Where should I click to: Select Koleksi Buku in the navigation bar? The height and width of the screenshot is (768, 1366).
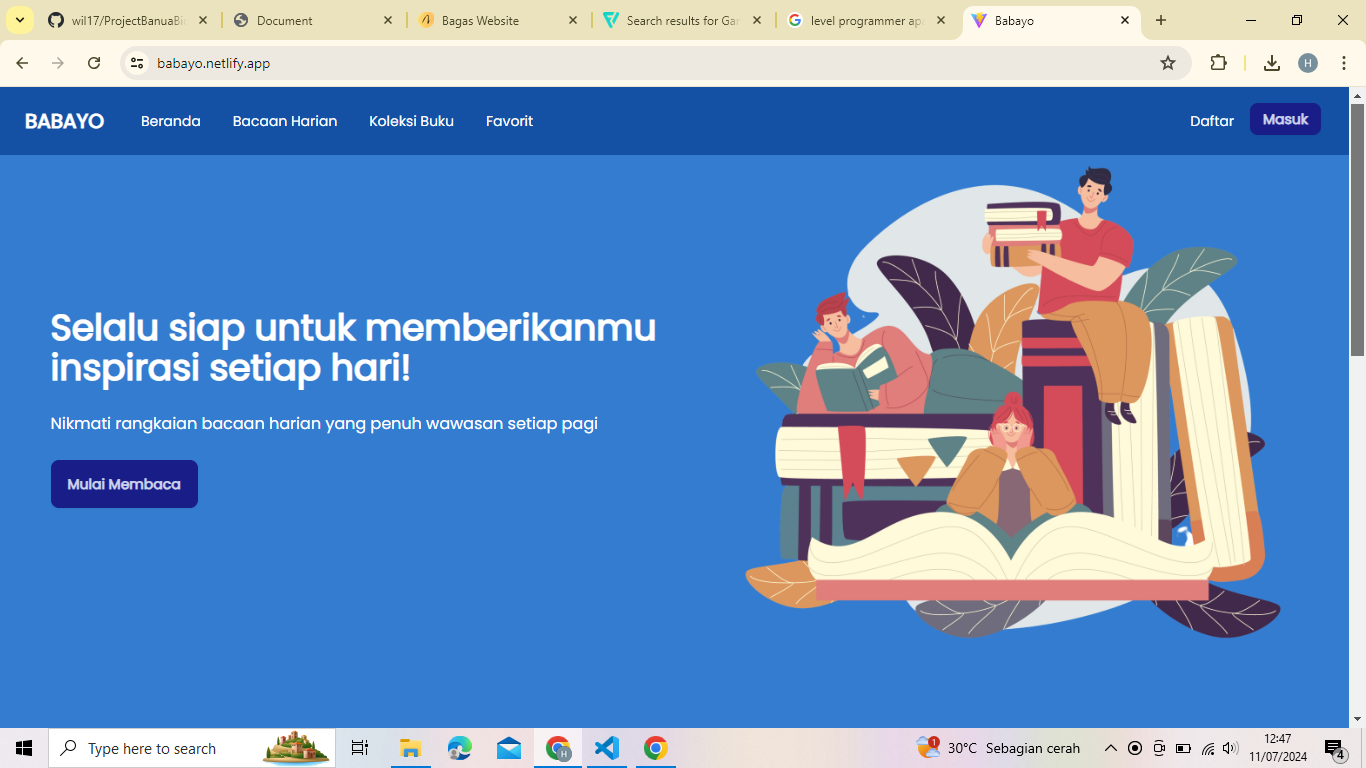pyautogui.click(x=411, y=120)
